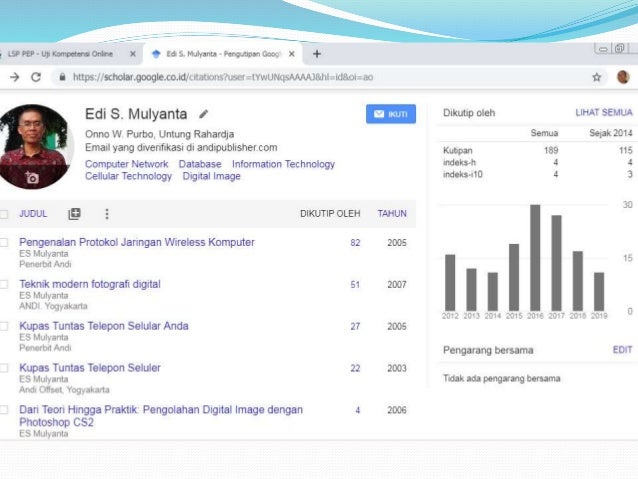The image size is (638, 479).
Task: Bookmark page with the star icon
Action: [596, 77]
